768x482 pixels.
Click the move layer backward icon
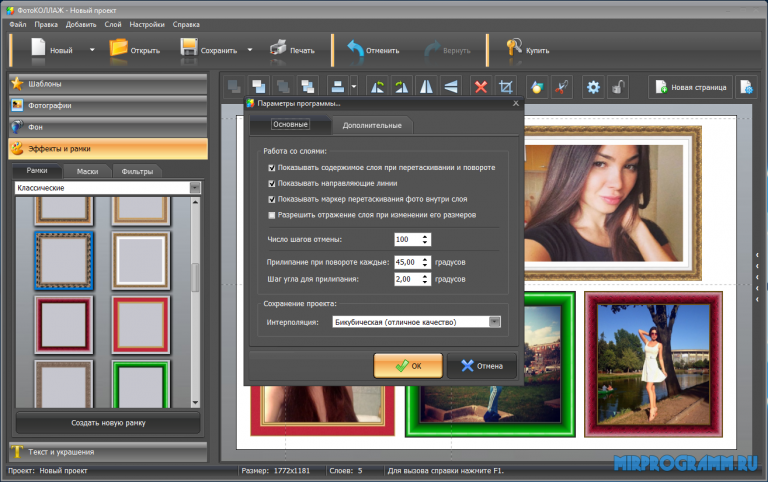[283, 87]
